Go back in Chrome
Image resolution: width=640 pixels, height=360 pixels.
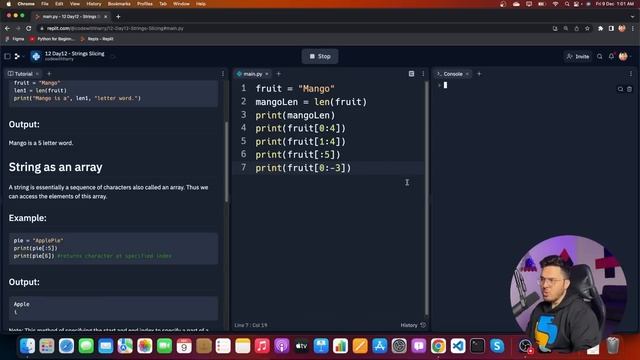[x=7, y=28]
